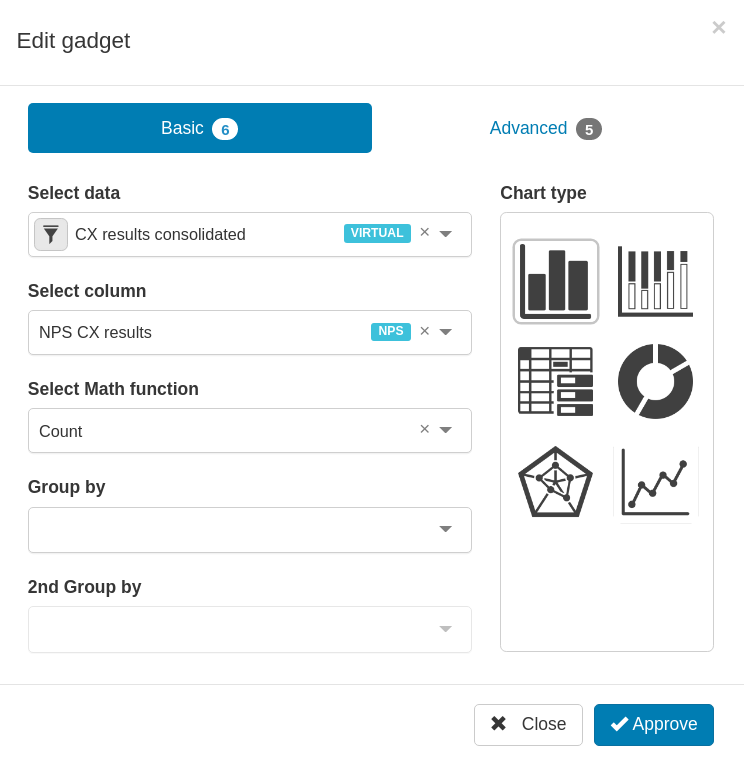This screenshot has height=762, width=744.
Task: Expand the Select column dropdown arrow
Action: point(446,332)
